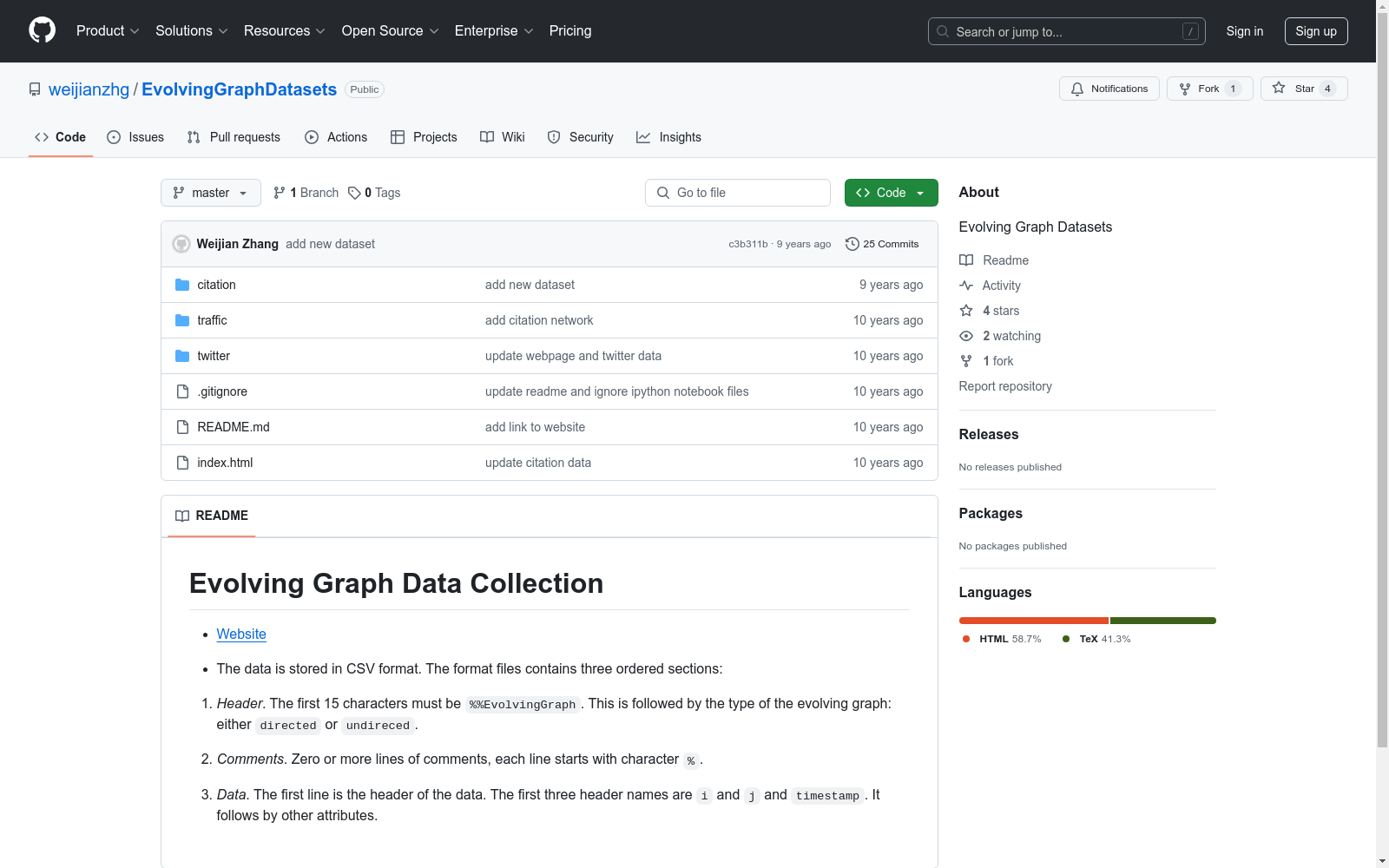The width and height of the screenshot is (1389, 868).
Task: Click the fork count badge
Action: (1233, 89)
